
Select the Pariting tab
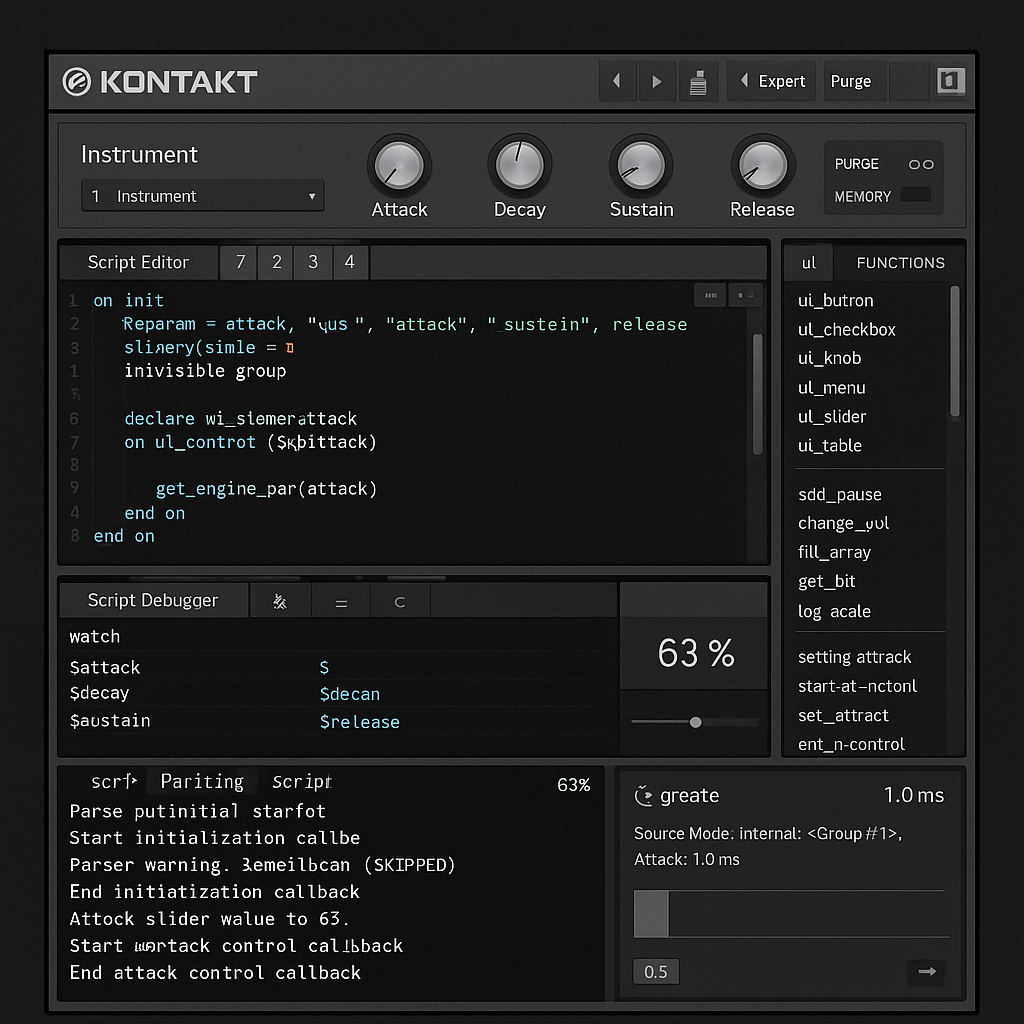[x=201, y=781]
